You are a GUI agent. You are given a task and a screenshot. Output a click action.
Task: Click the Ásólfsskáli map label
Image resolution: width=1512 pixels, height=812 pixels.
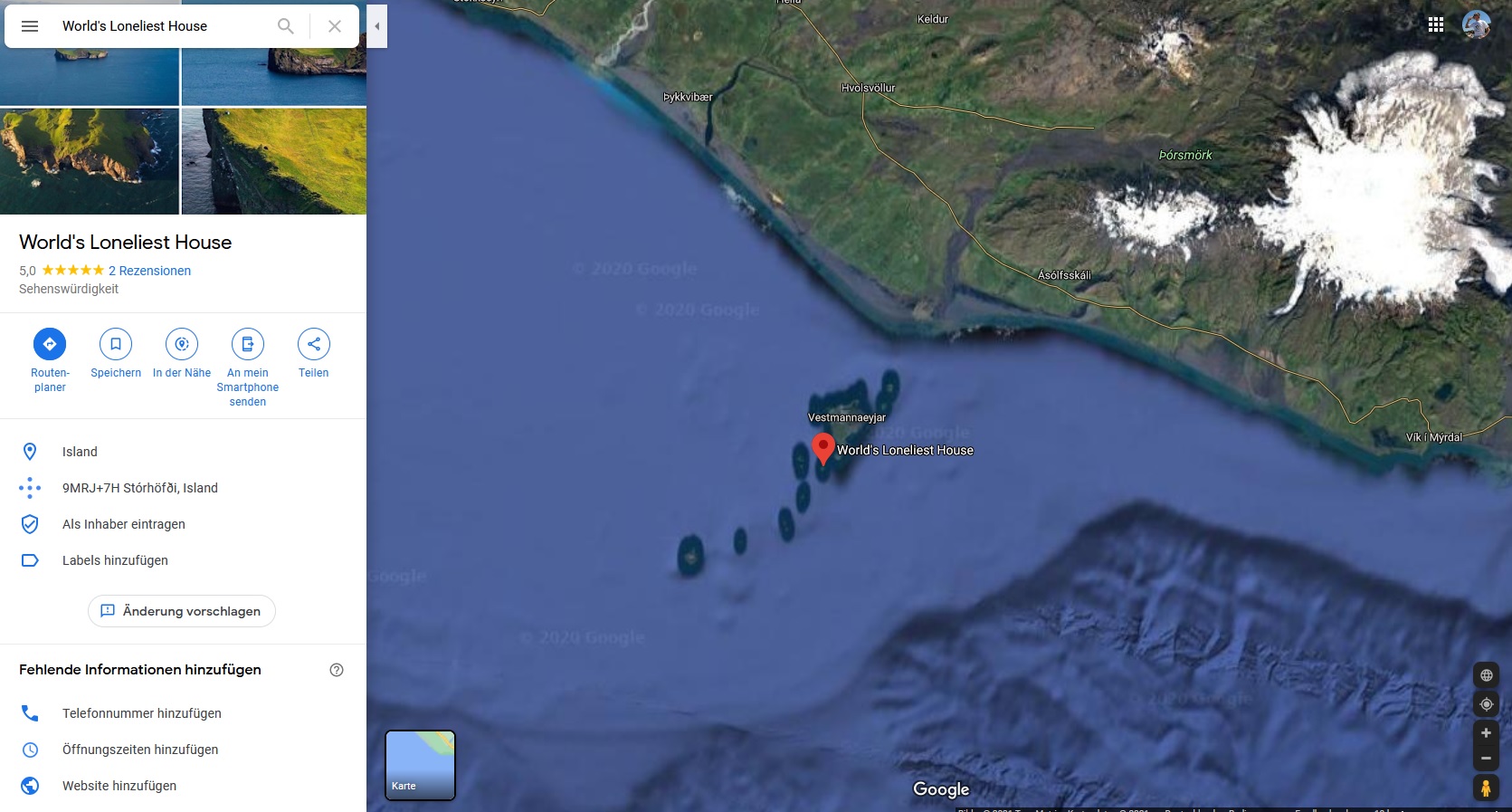coord(1064,275)
